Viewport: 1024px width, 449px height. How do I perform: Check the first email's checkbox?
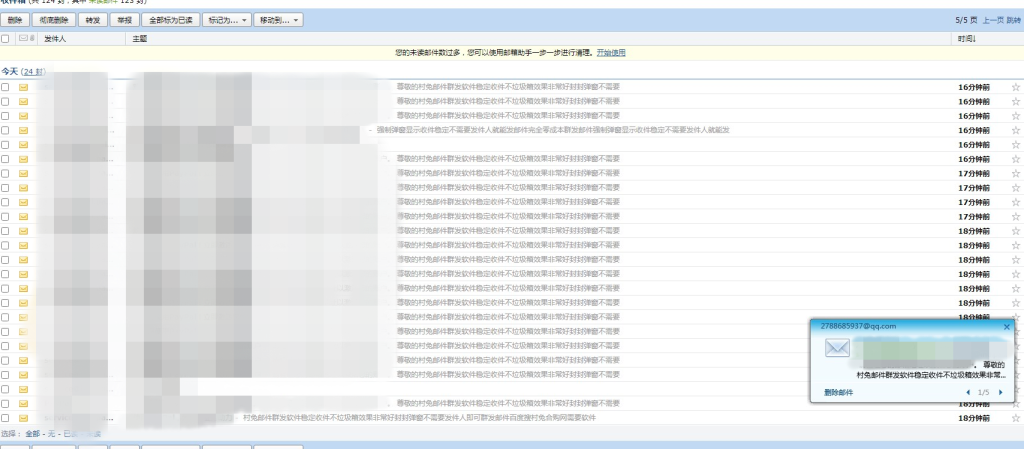(6, 87)
